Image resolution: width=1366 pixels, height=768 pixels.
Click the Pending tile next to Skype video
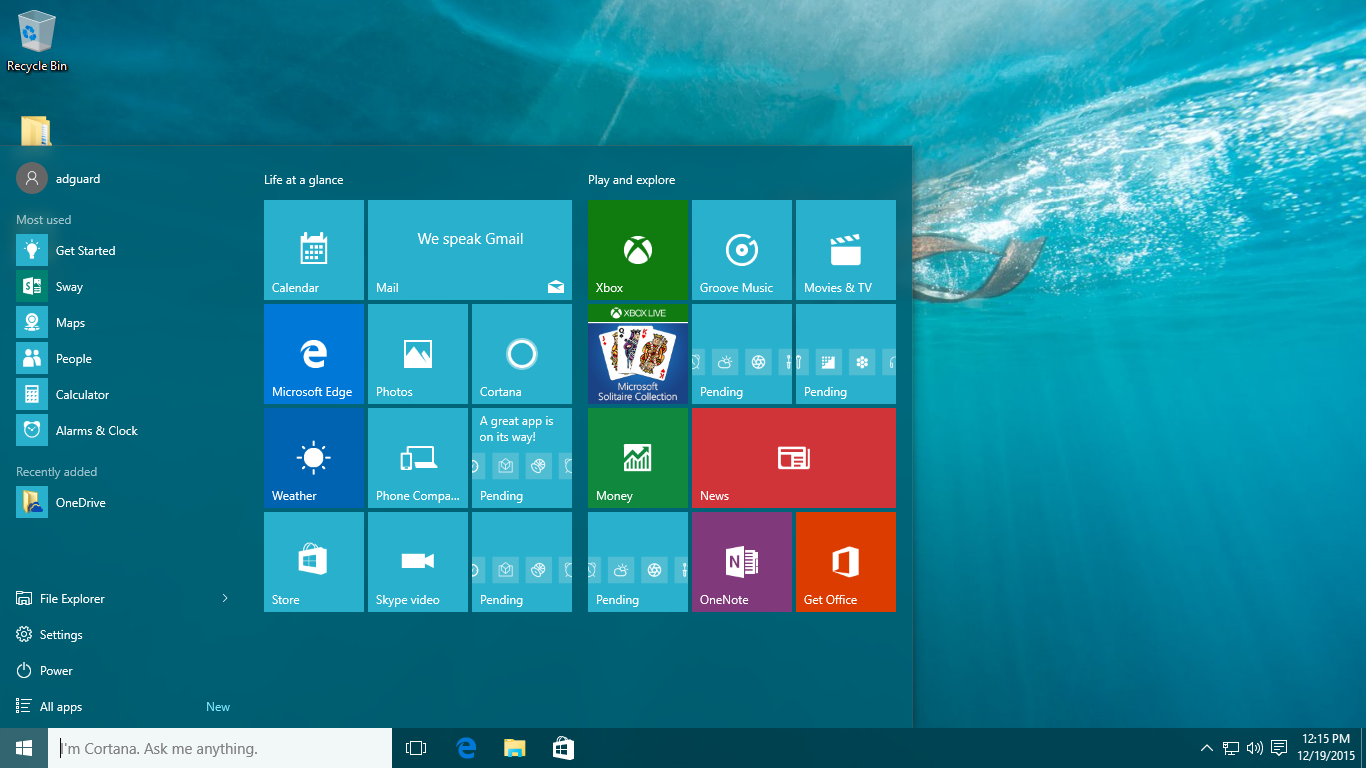pos(522,562)
